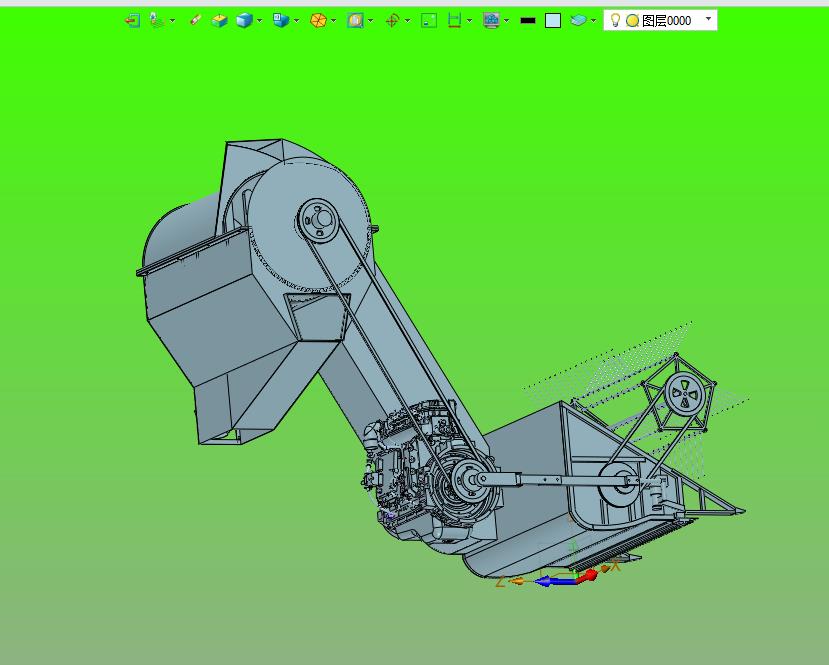This screenshot has height=665, width=829.
Task: Expand the monitor display dropdown arrow
Action: [507, 21]
